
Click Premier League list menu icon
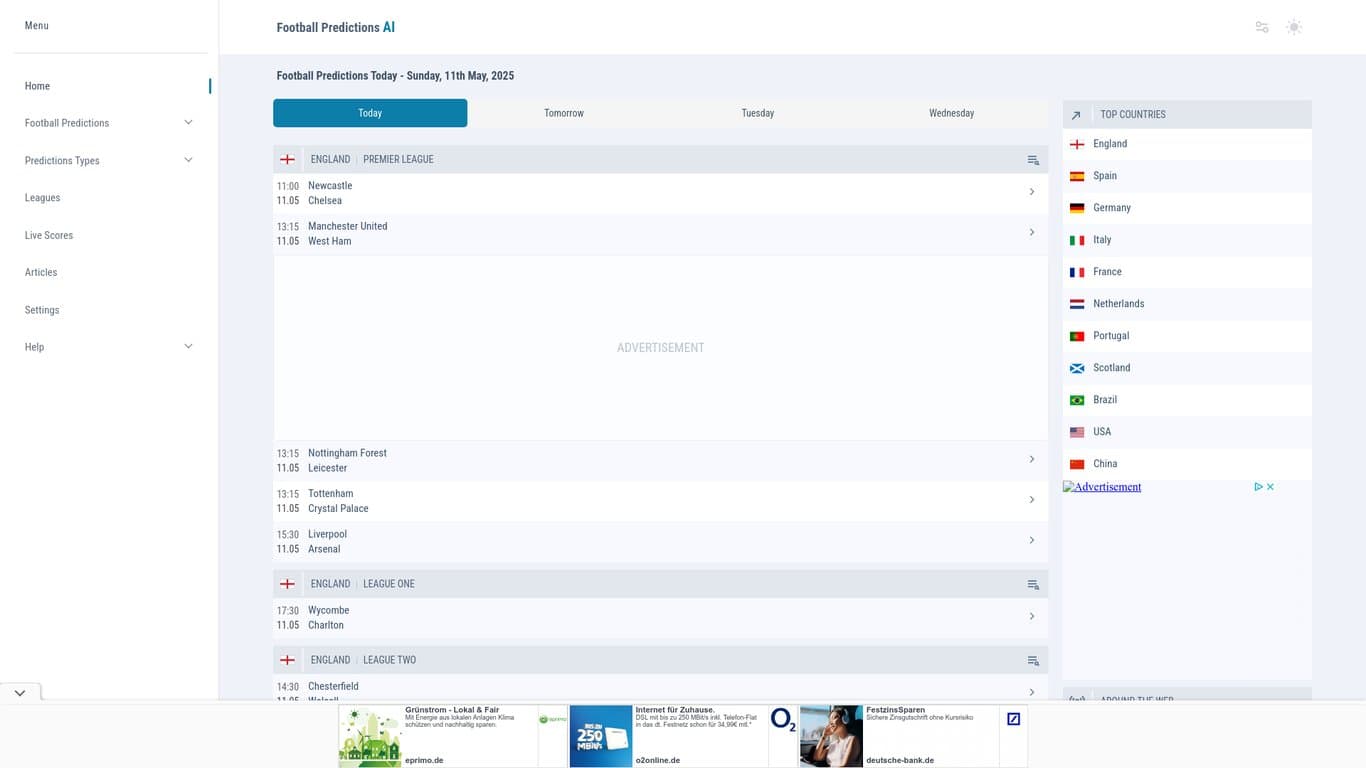click(1033, 160)
